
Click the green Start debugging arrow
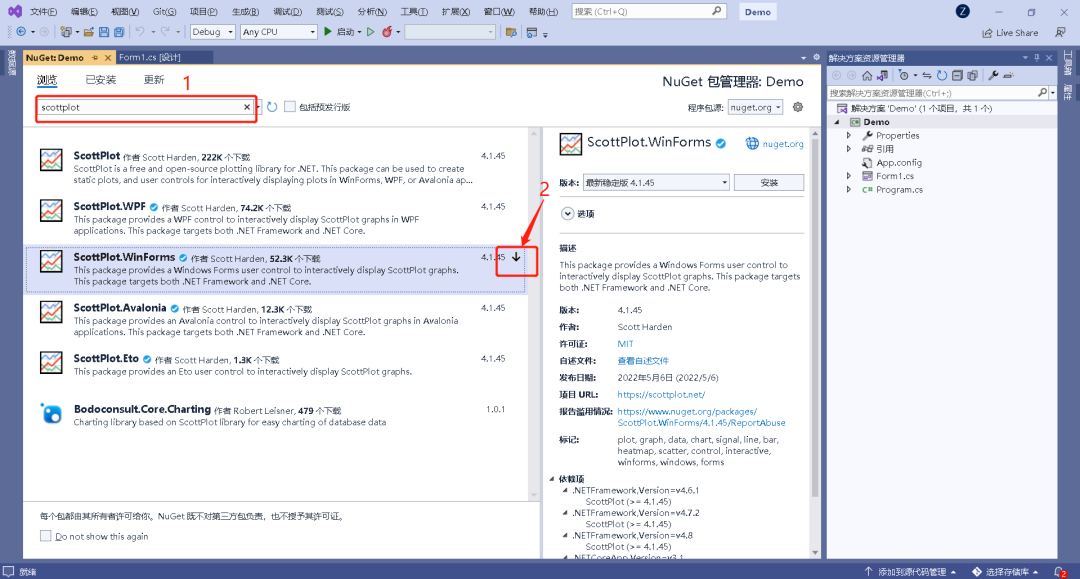328,32
